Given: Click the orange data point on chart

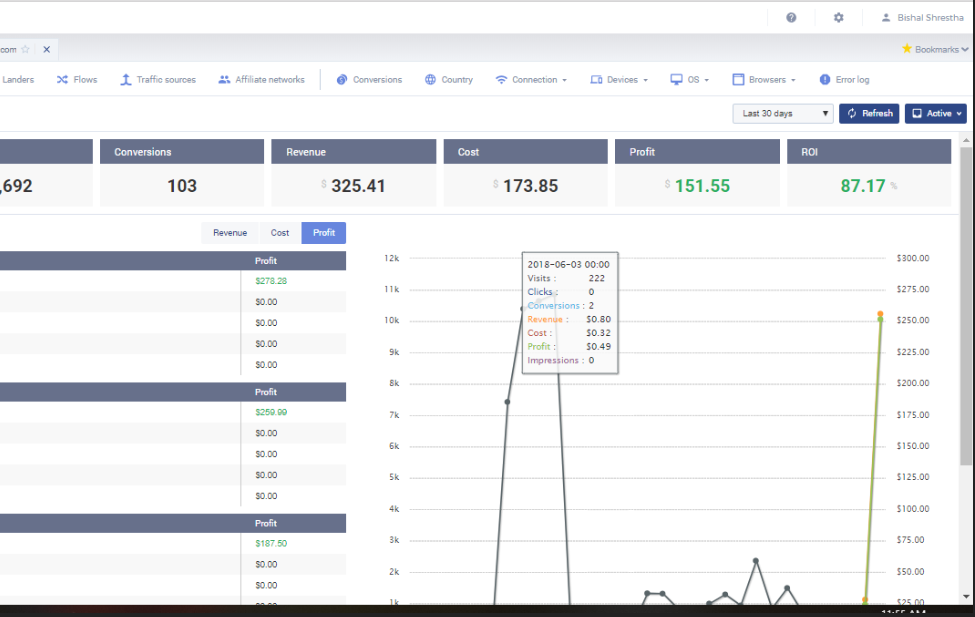Looking at the screenshot, I should pyautogui.click(x=880, y=314).
